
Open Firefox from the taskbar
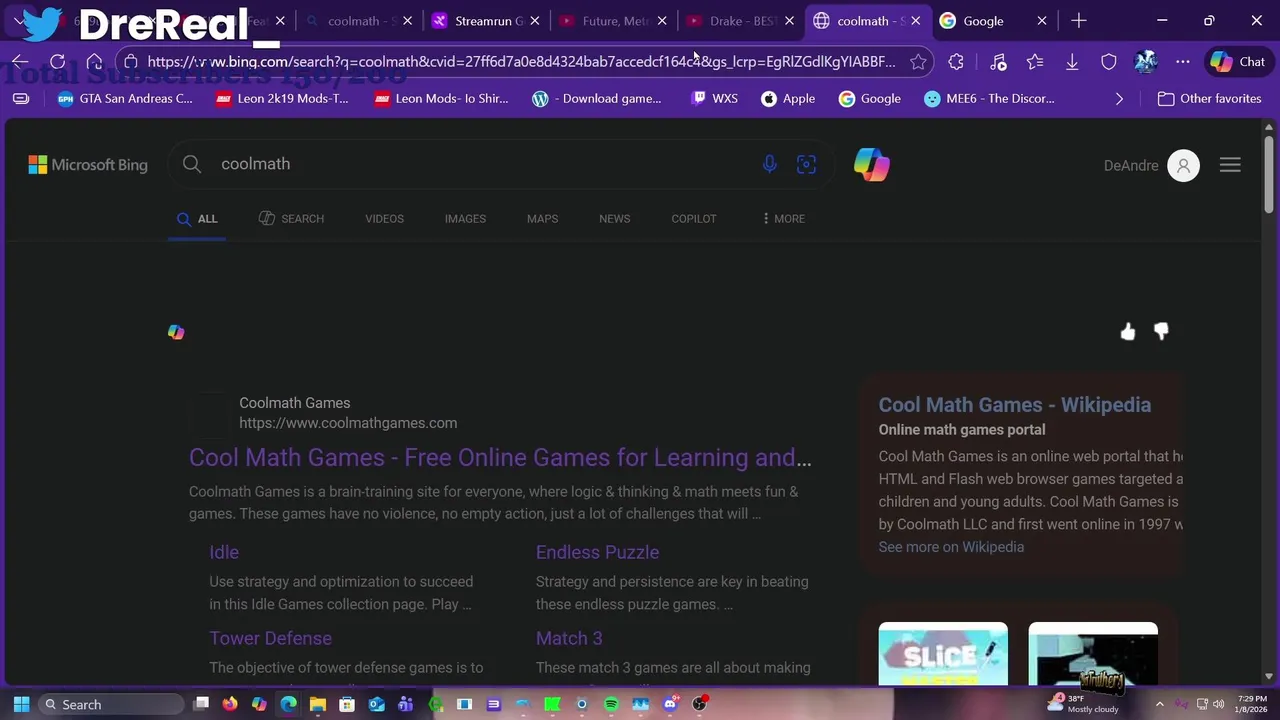pos(230,704)
